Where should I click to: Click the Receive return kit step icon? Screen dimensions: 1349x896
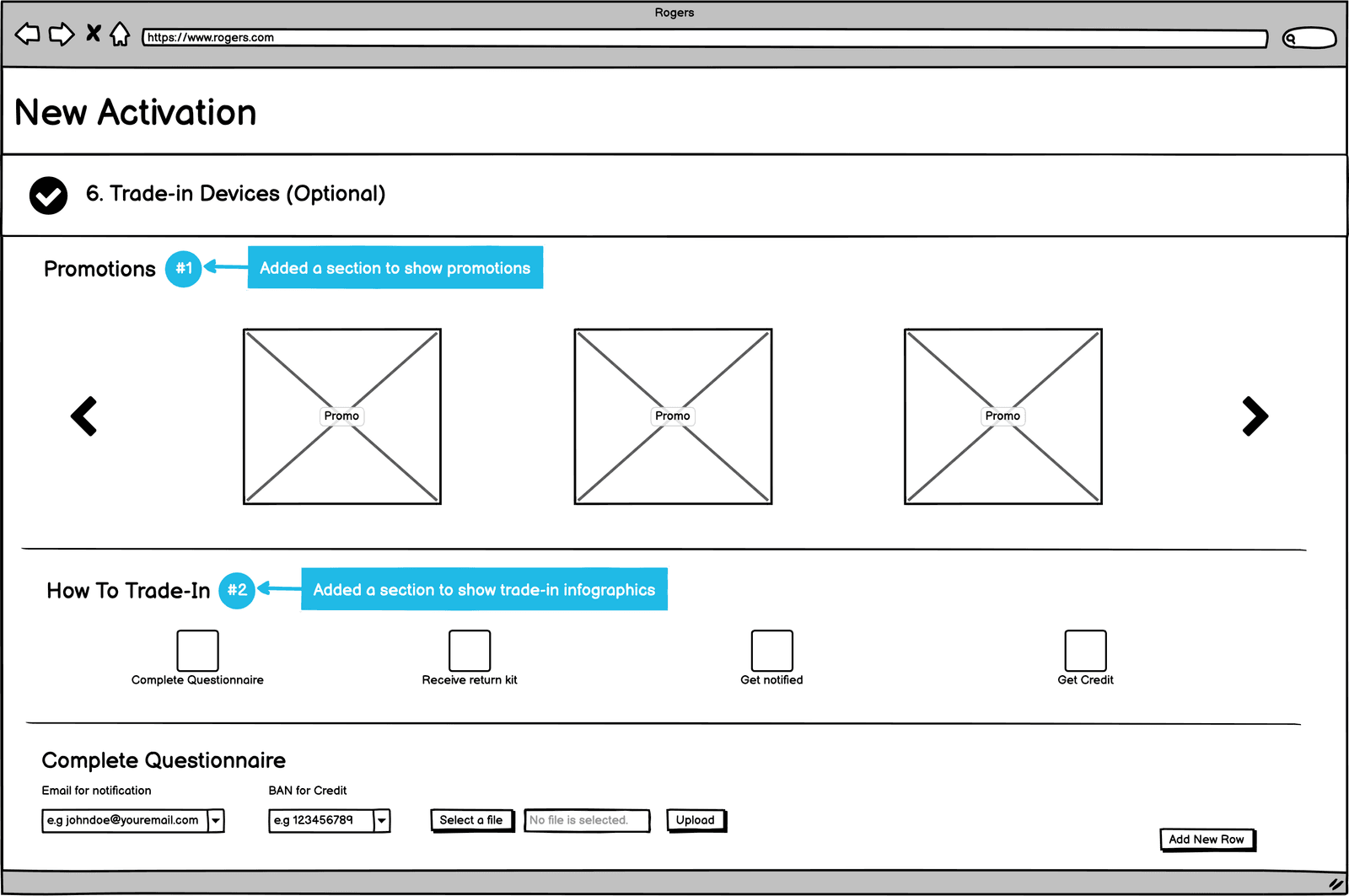click(x=470, y=651)
